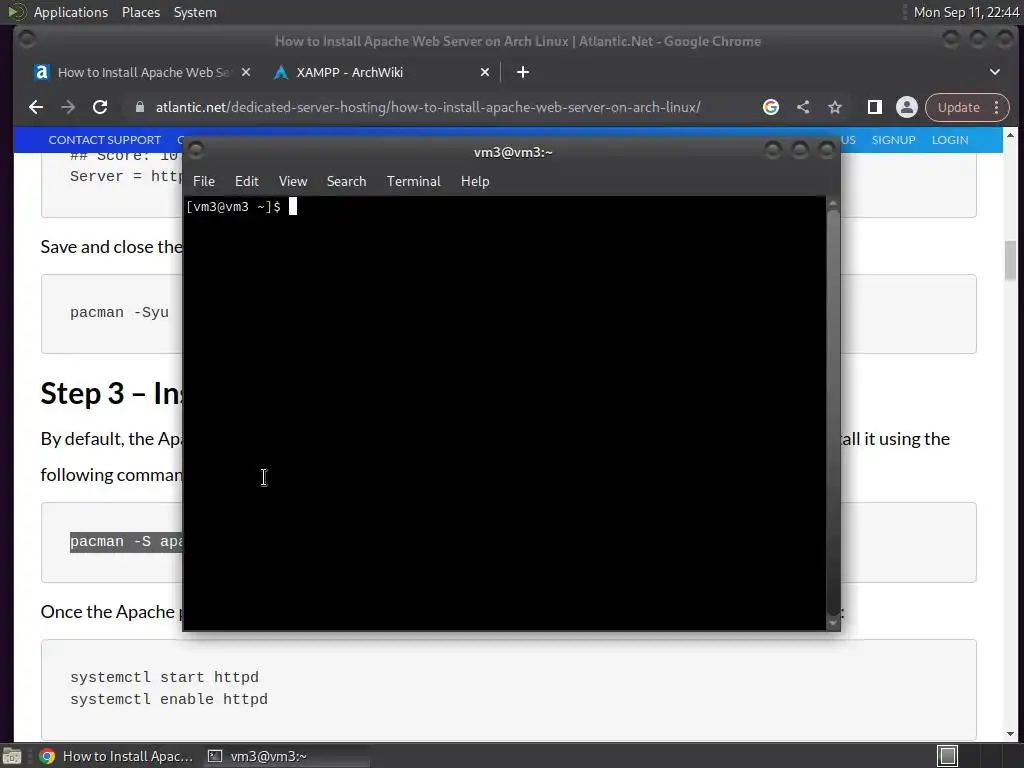Click the 'Step 3' heading
Image resolution: width=1024 pixels, height=768 pixels.
112,393
